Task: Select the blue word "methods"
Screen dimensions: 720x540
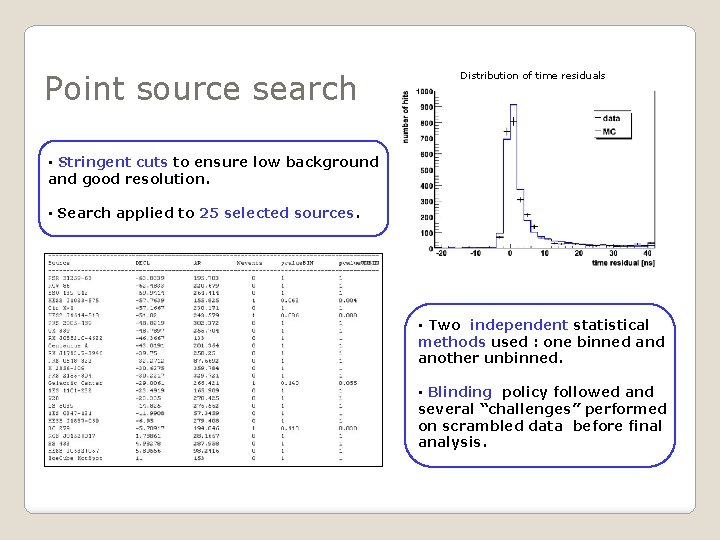Action: 452,342
